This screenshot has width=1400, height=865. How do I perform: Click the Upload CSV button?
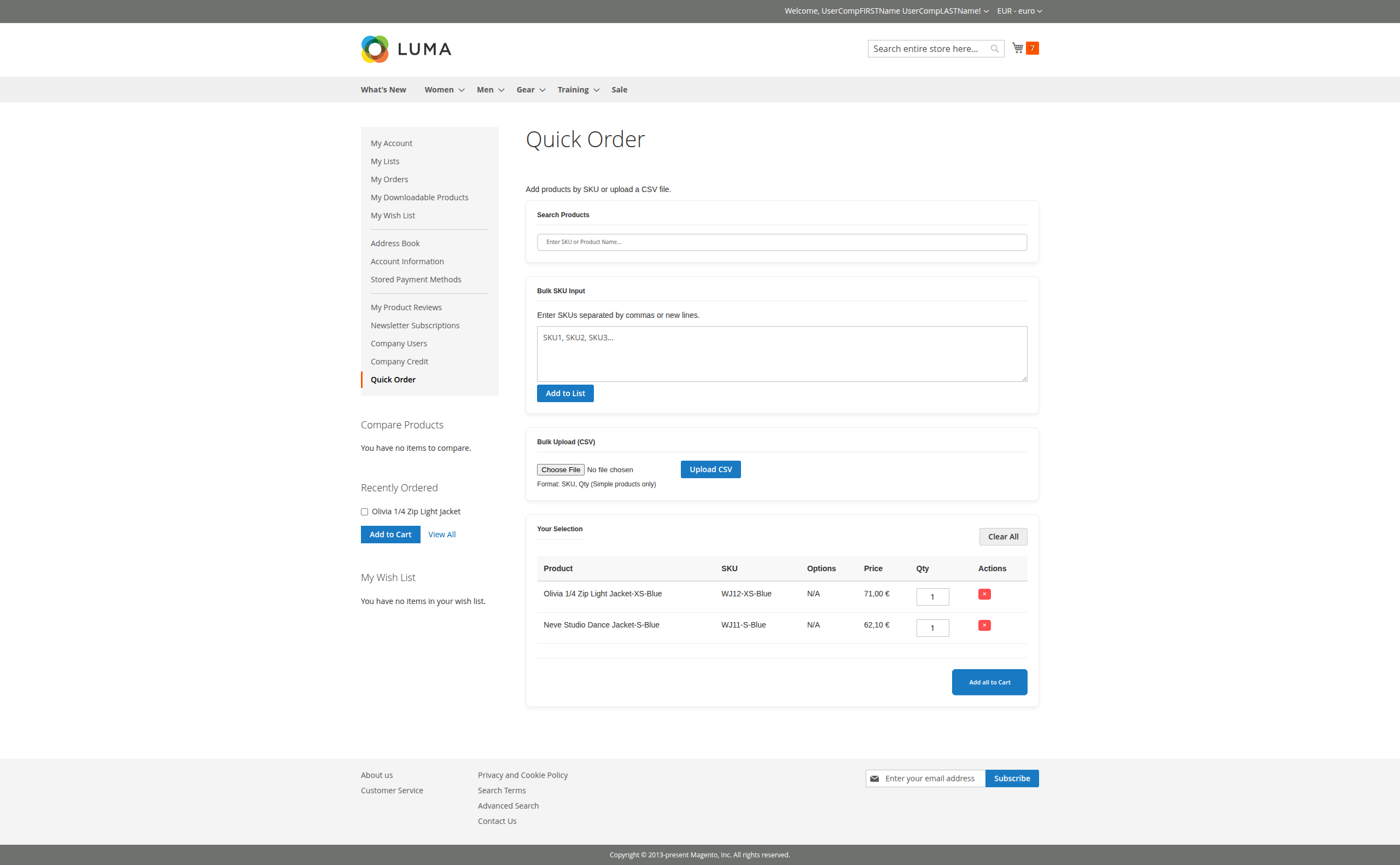pos(710,469)
